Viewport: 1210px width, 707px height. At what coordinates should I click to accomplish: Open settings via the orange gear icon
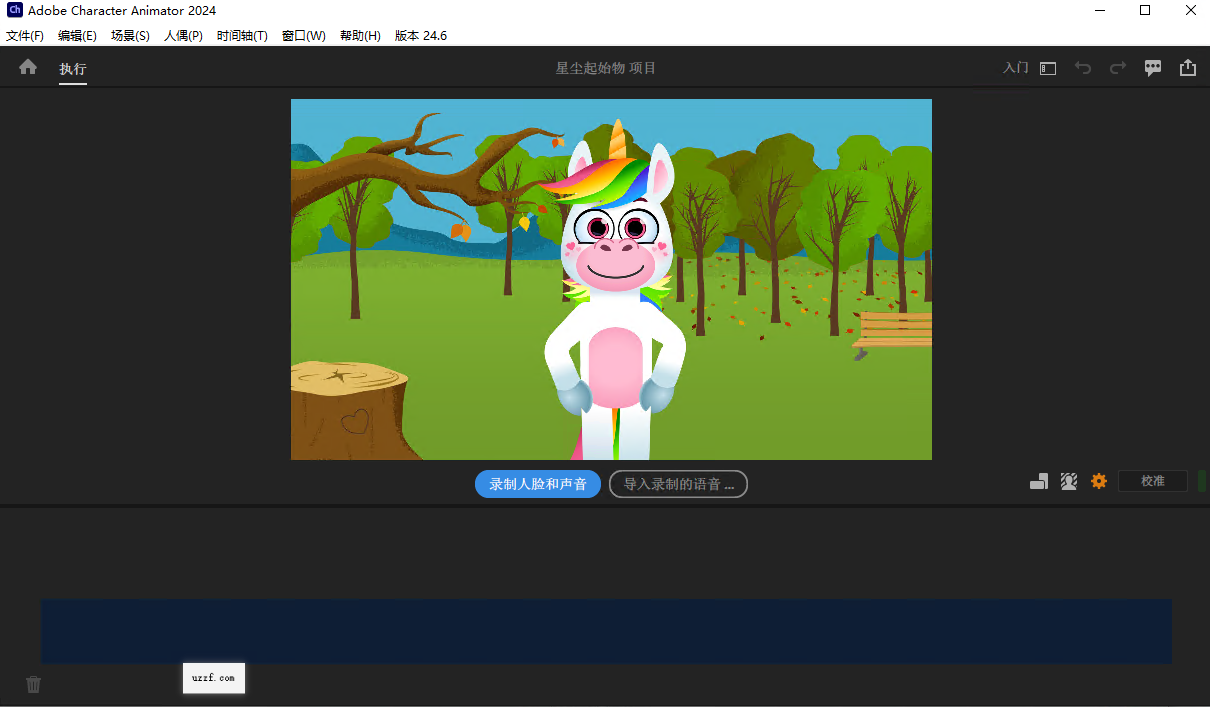click(x=1099, y=481)
